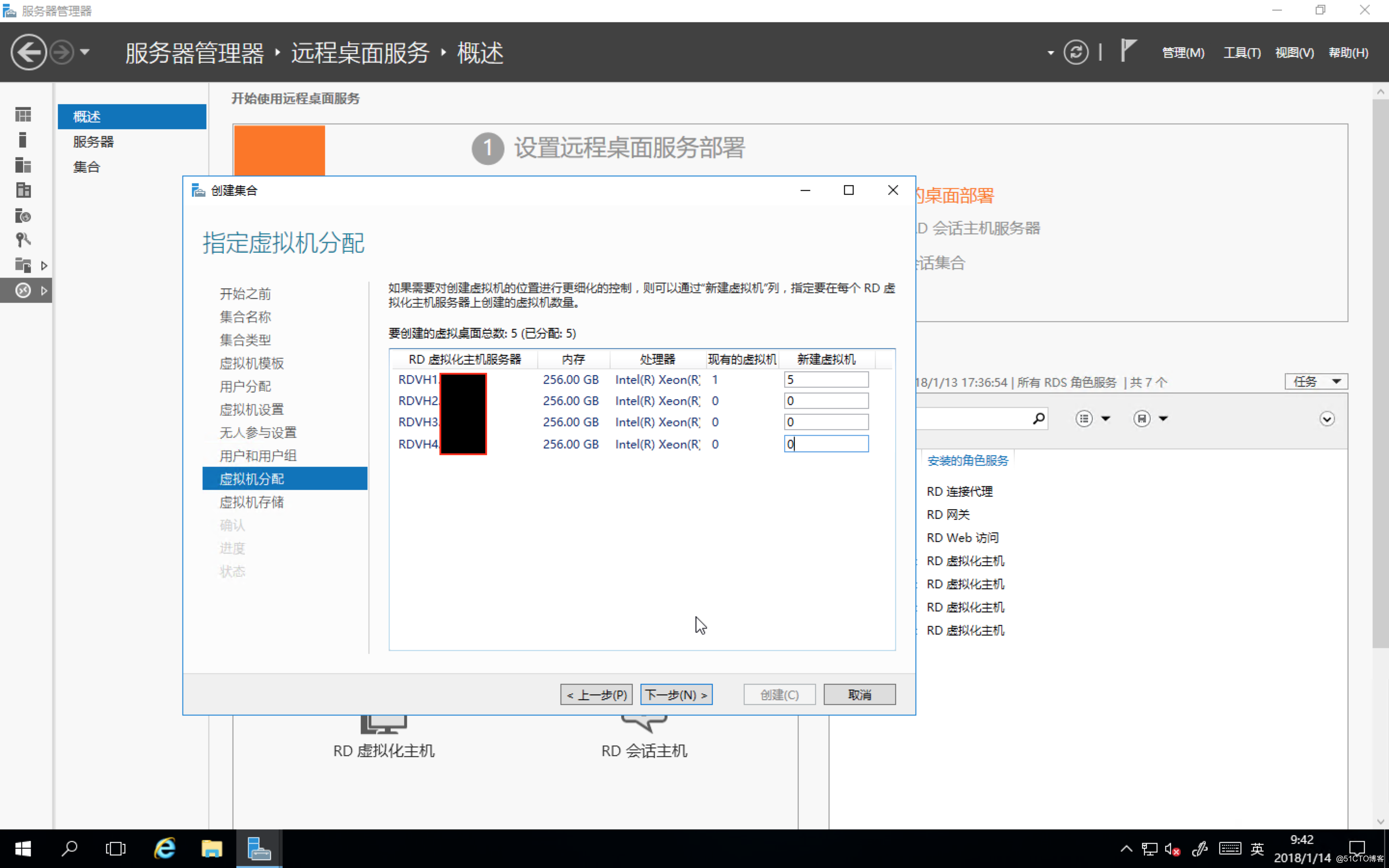
Task: Go to the 虚拟机模板 wizard step
Action: coord(251,364)
